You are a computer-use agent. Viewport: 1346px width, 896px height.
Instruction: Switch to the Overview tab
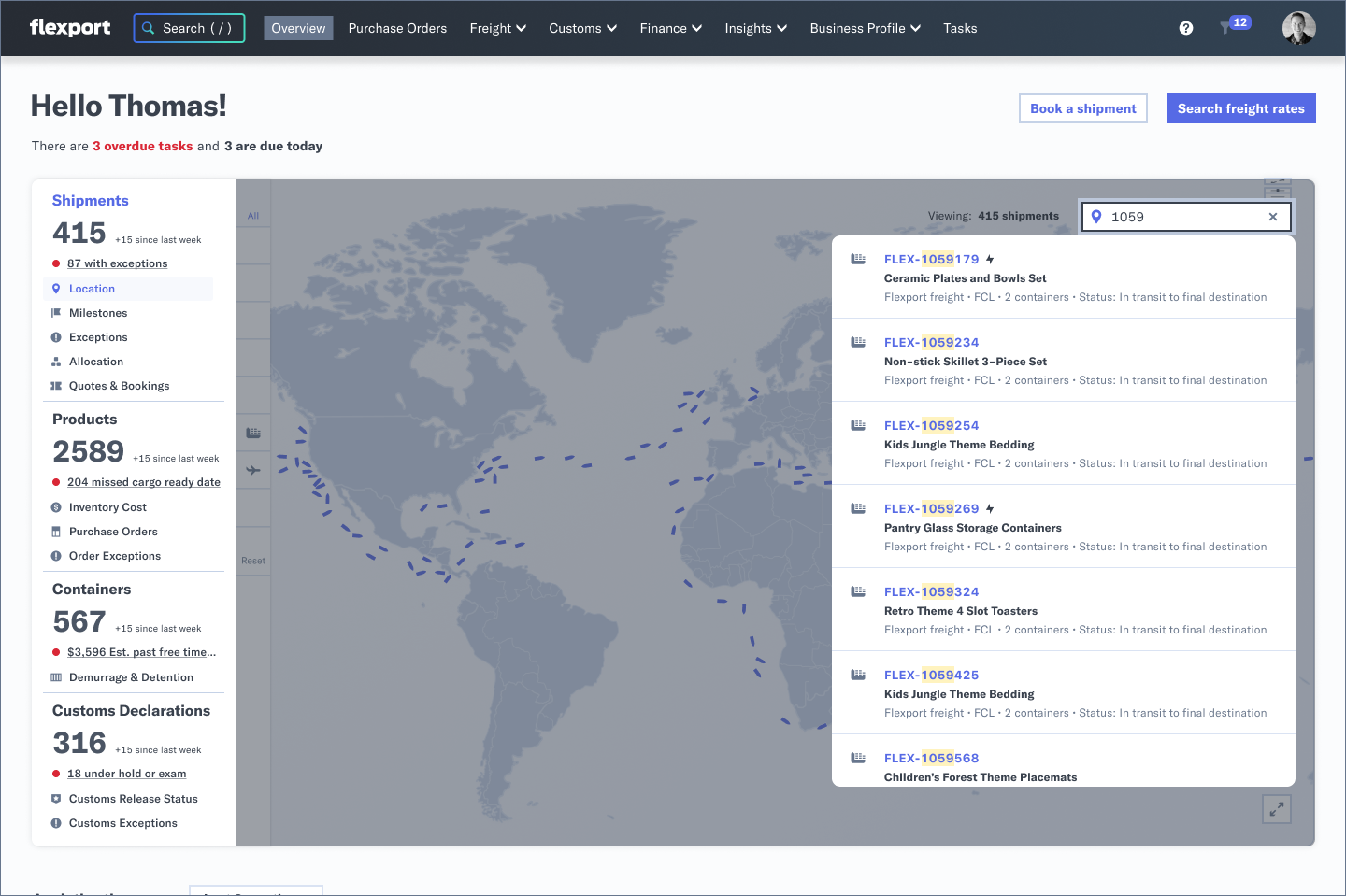(x=298, y=28)
